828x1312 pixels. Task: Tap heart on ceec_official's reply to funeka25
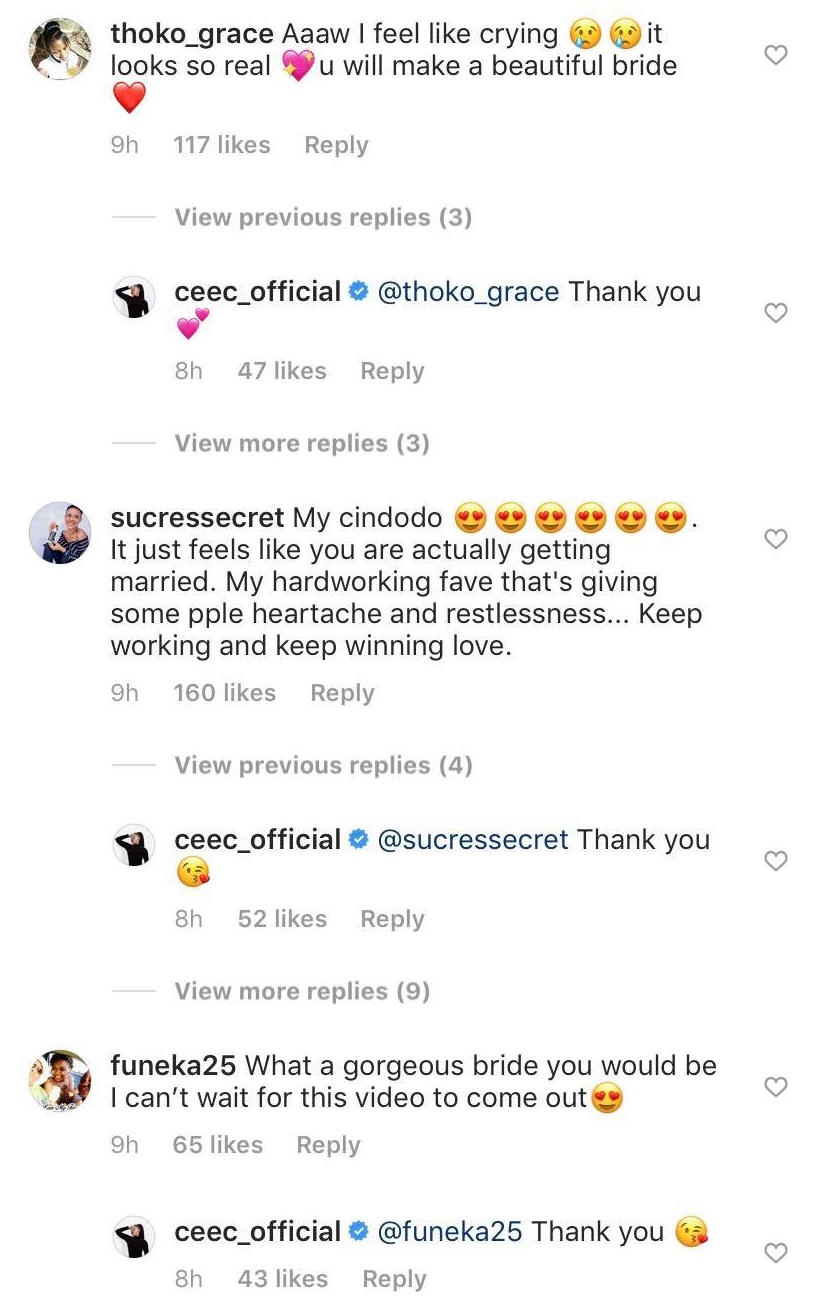coord(776,1253)
